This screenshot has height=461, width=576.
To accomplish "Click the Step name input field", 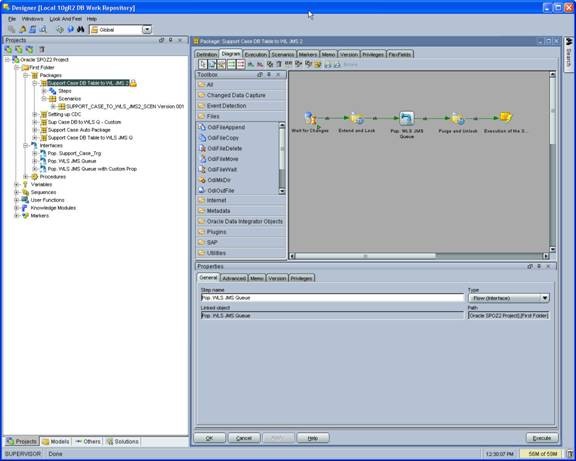I will click(332, 298).
